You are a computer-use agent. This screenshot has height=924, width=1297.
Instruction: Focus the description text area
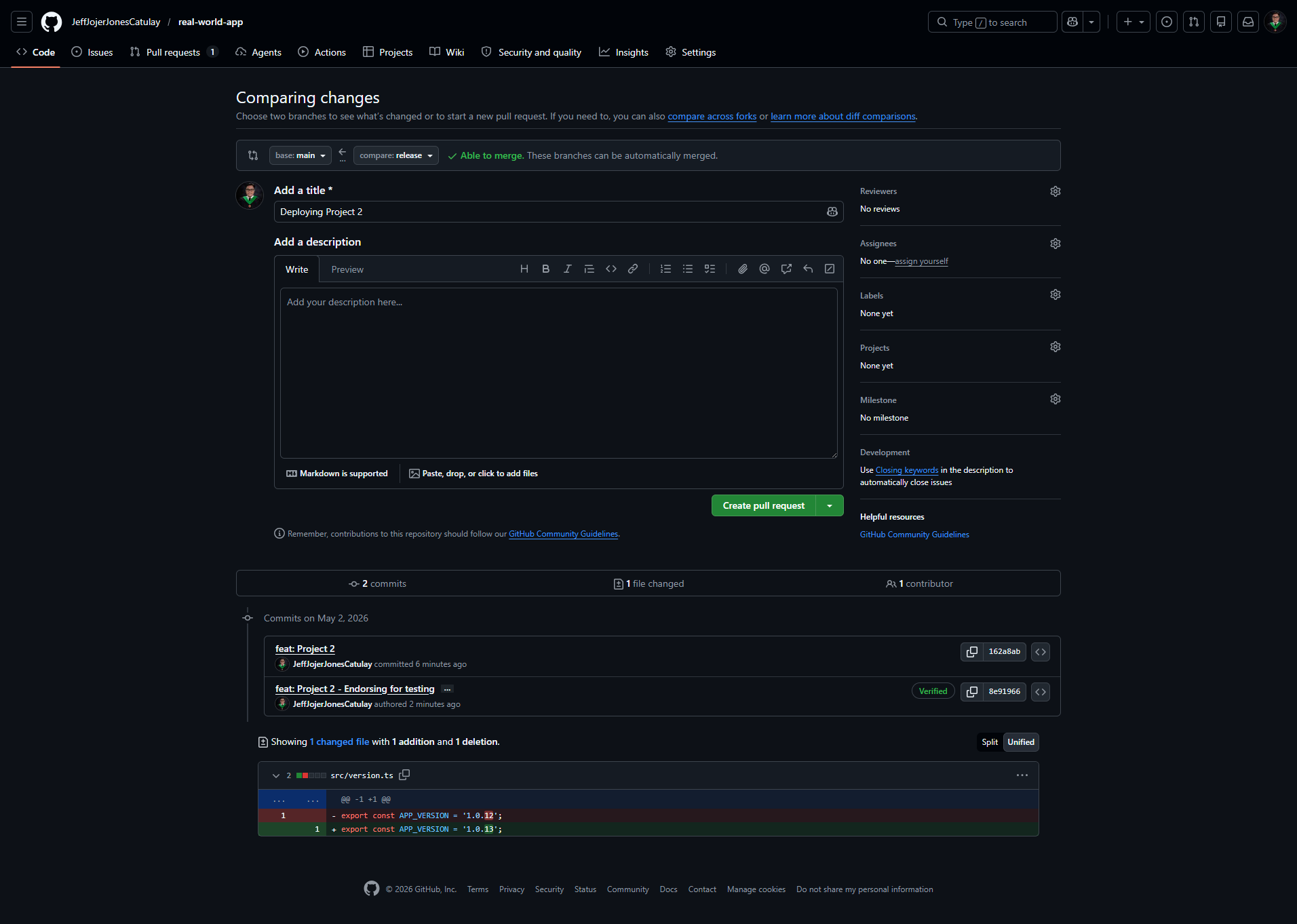pos(559,373)
